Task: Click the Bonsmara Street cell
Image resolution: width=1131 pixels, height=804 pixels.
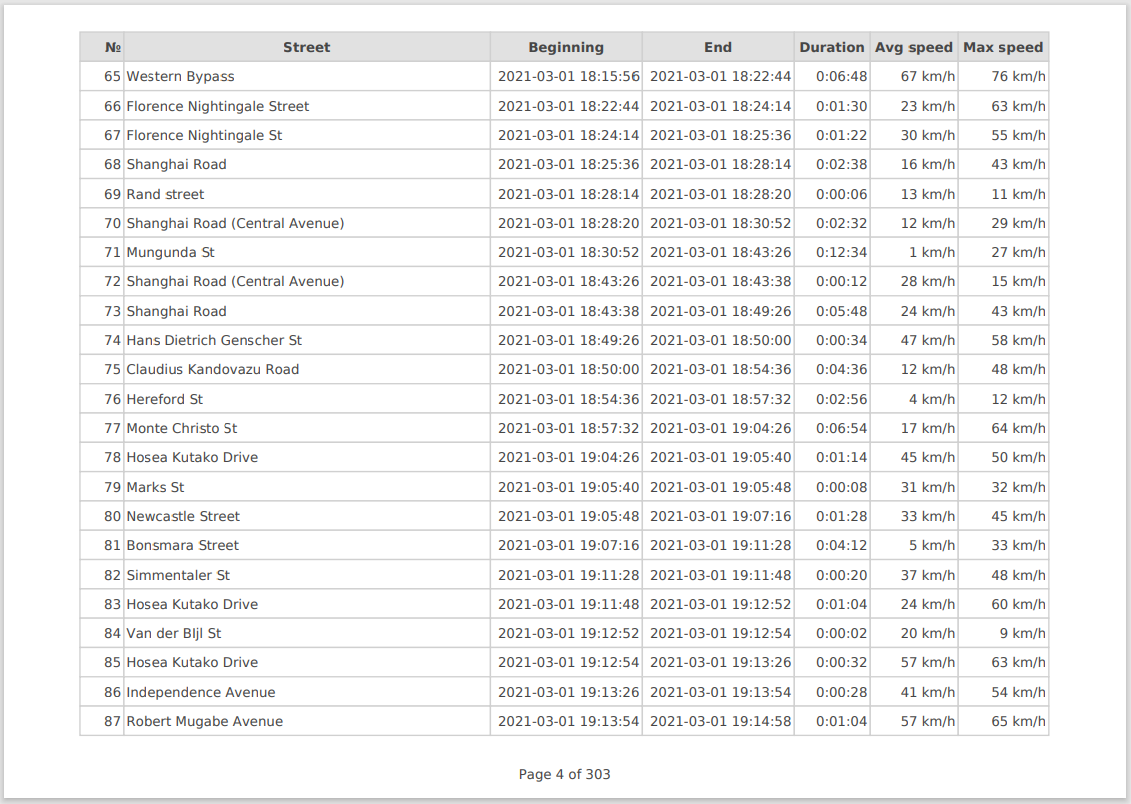Action: [x=183, y=546]
